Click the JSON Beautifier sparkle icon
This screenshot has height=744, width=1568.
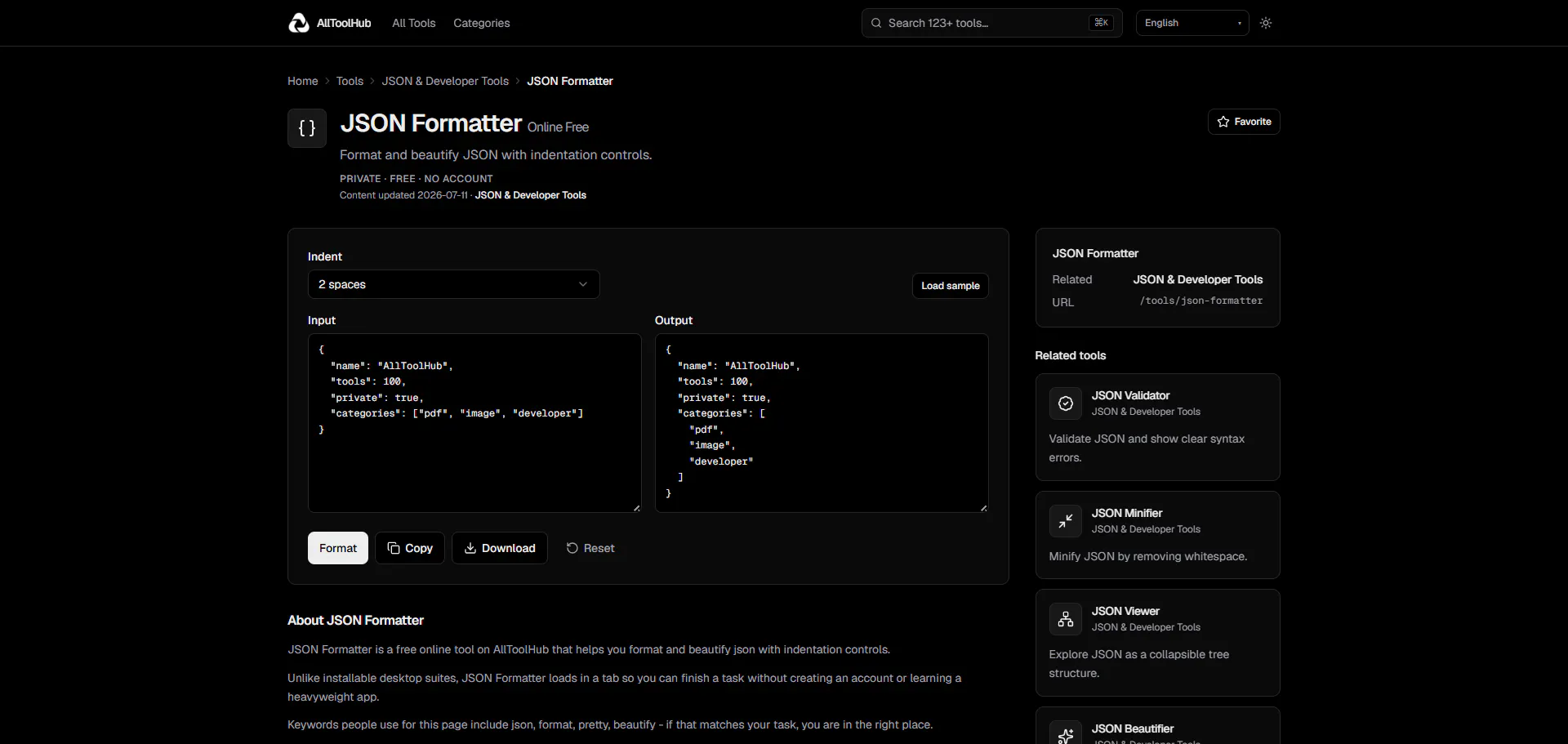pos(1066,735)
